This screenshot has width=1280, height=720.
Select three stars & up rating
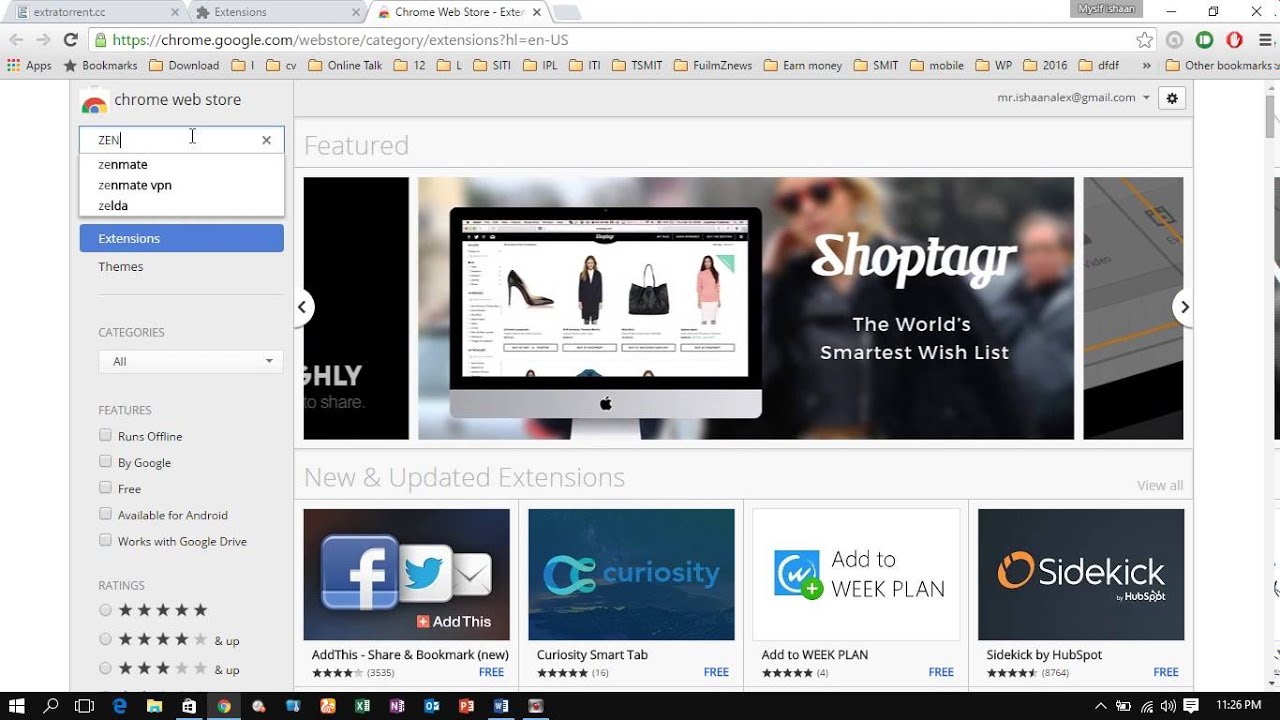[x=105, y=668]
